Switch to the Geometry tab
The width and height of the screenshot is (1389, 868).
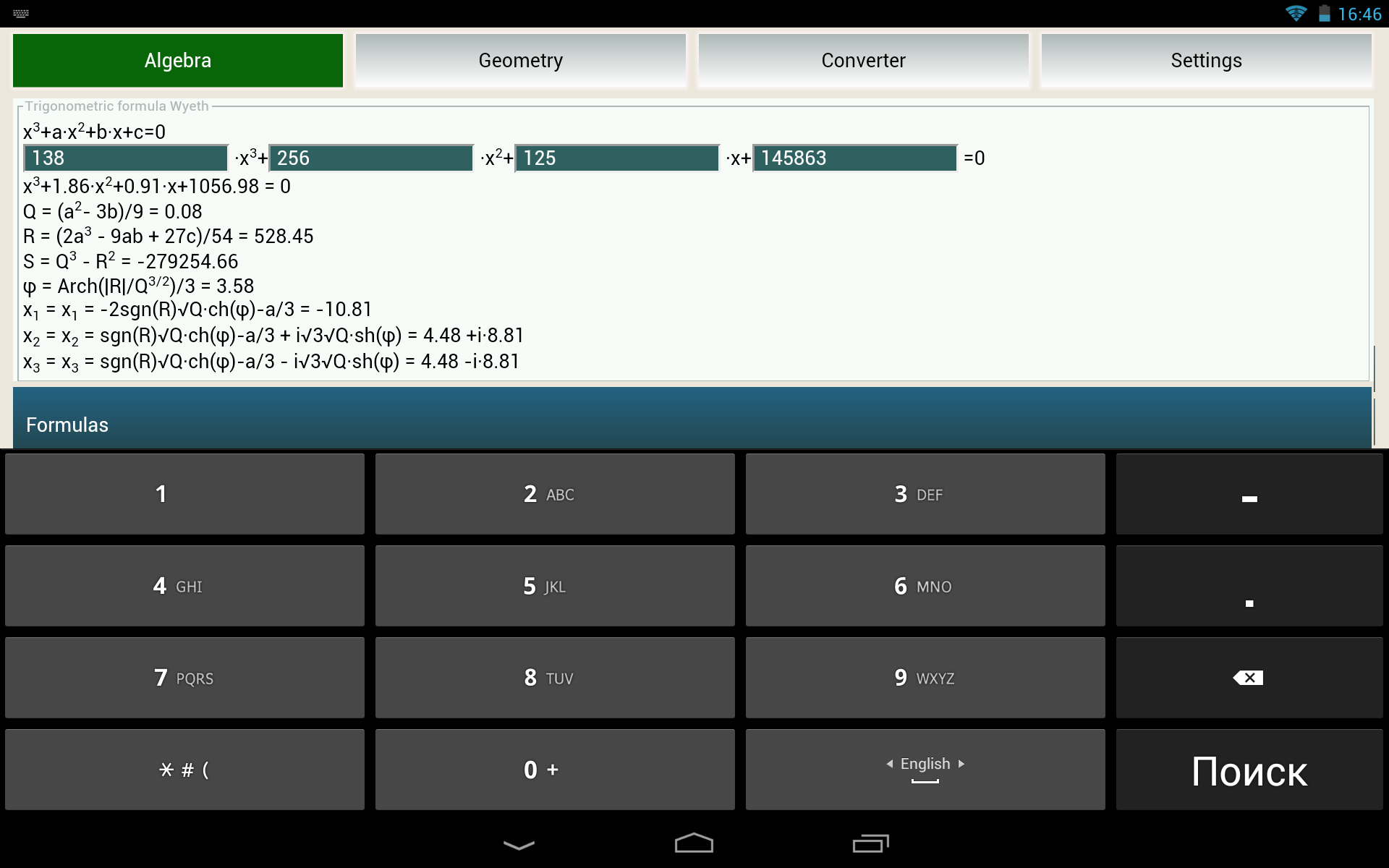coord(520,61)
